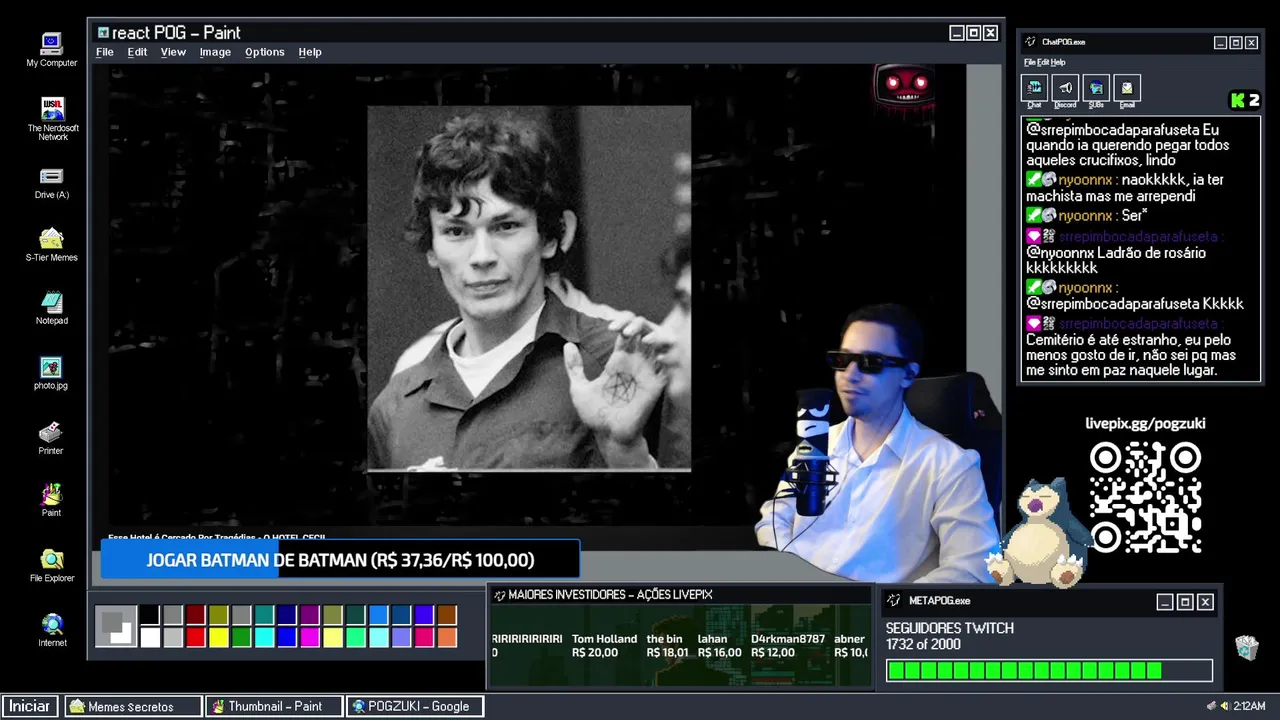Image resolution: width=1280 pixels, height=720 pixels.
Task: Minimize the ChatPOG.exe window
Action: pos(1220,43)
